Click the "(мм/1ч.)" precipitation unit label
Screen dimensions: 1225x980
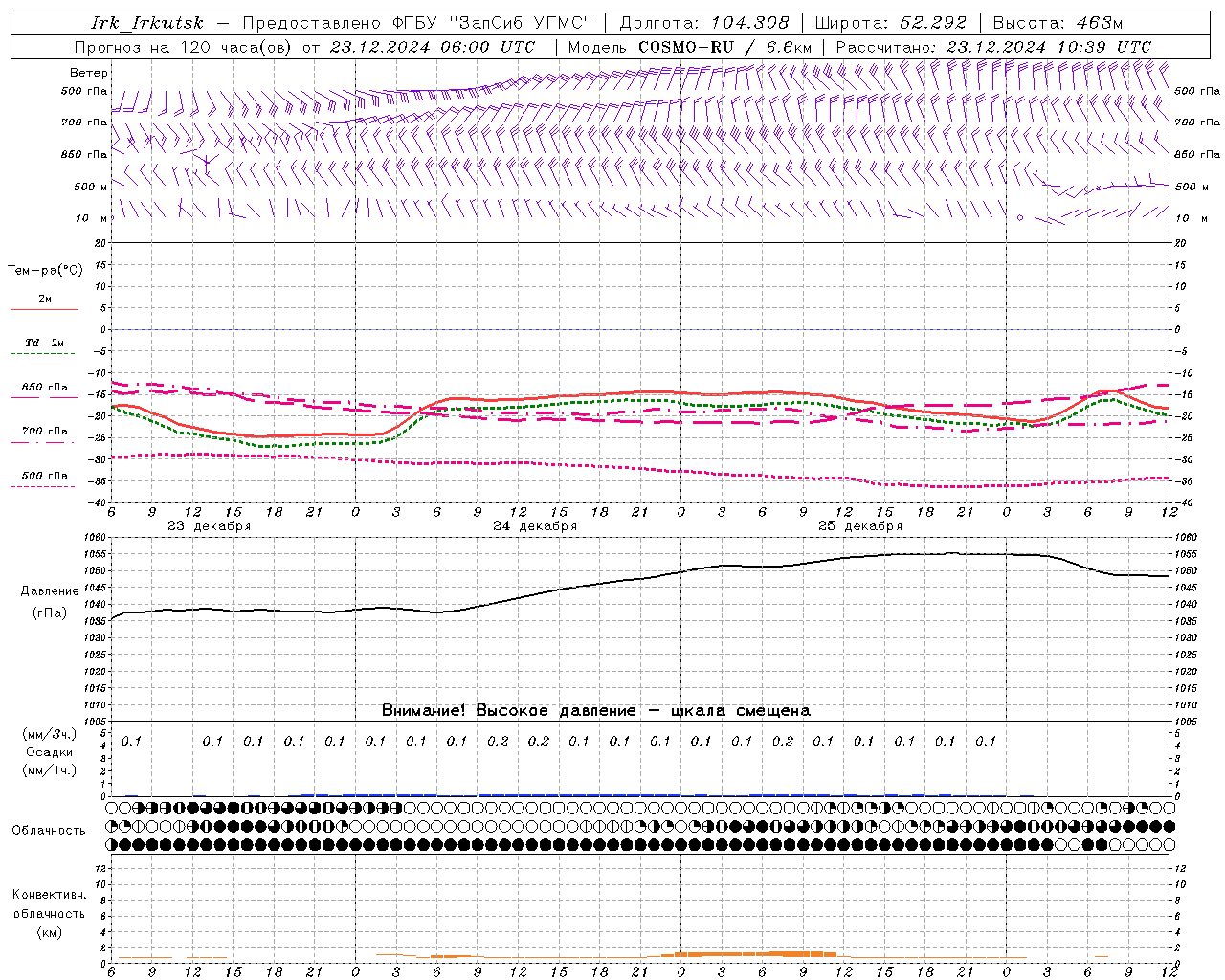pos(50,770)
